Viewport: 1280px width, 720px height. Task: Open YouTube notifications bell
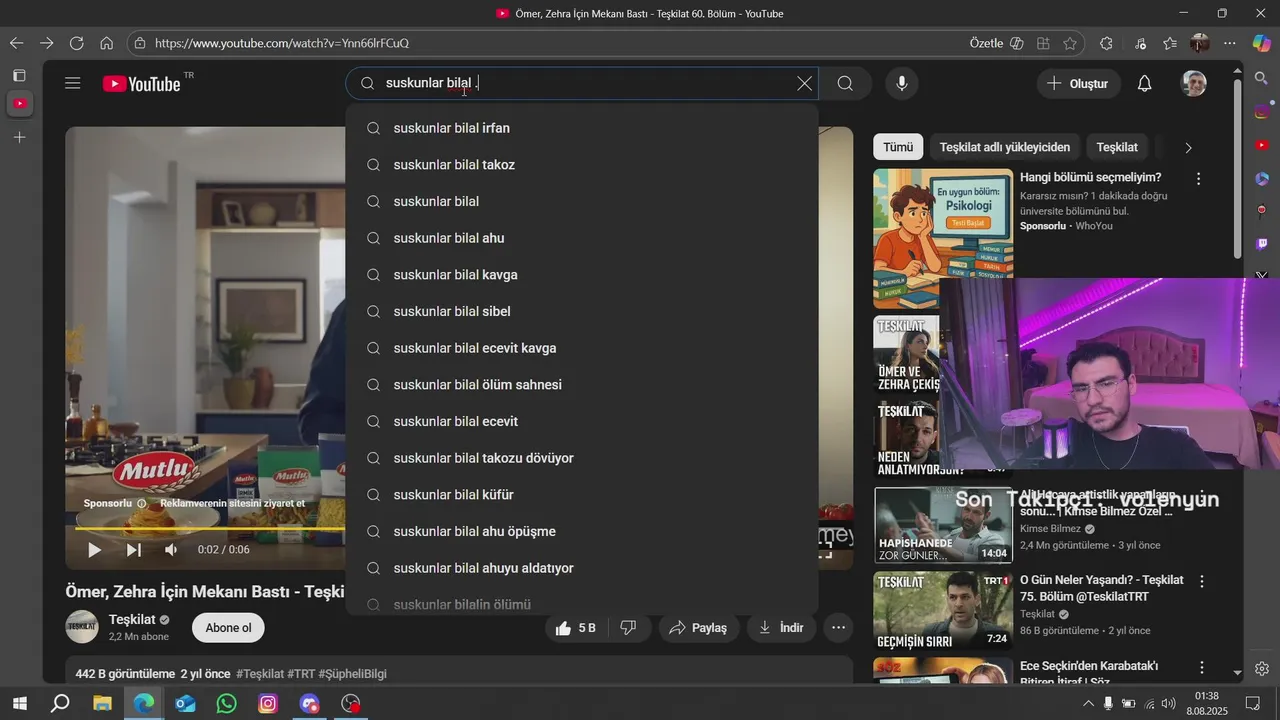tap(1144, 83)
